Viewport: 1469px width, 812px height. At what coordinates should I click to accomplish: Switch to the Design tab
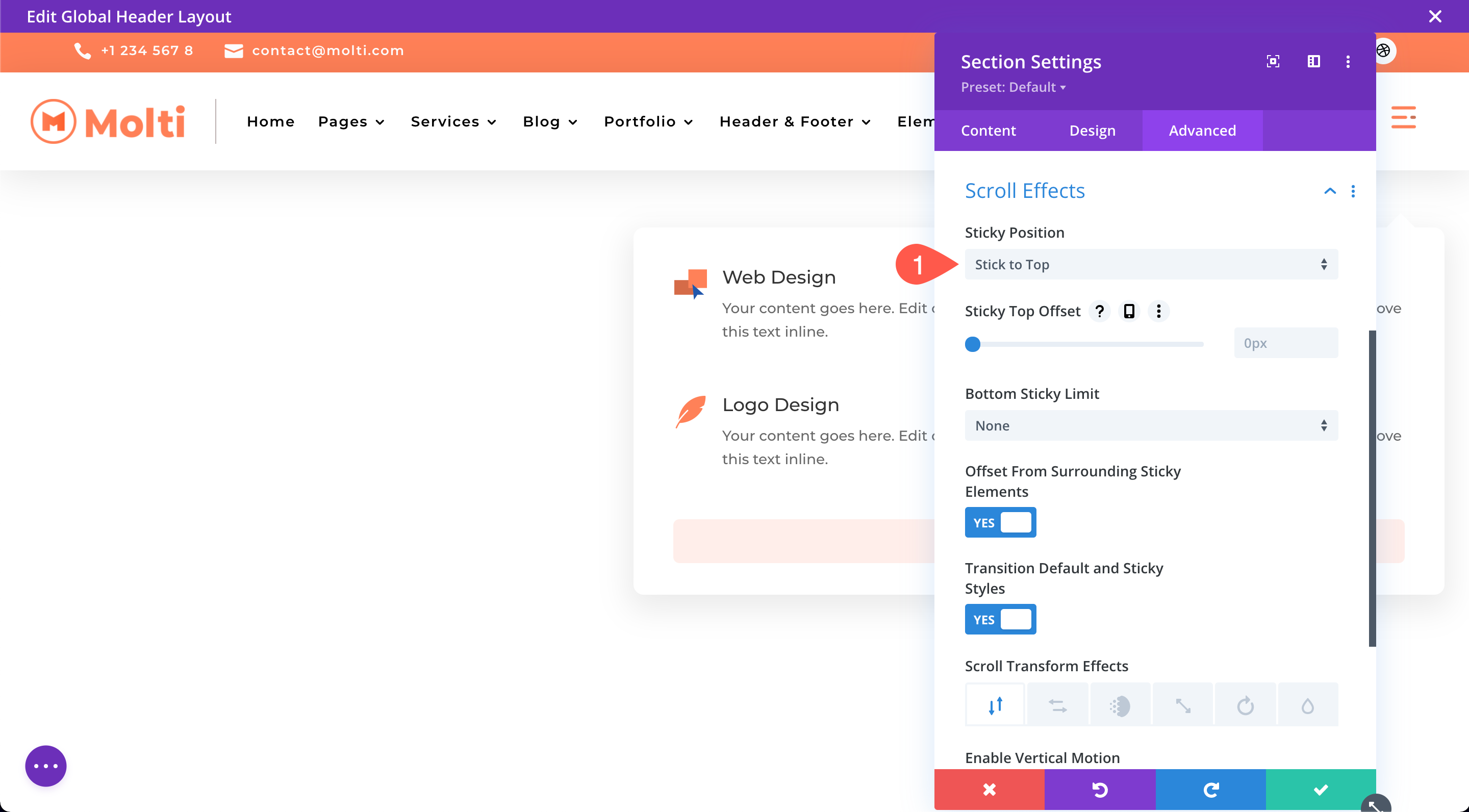point(1092,131)
